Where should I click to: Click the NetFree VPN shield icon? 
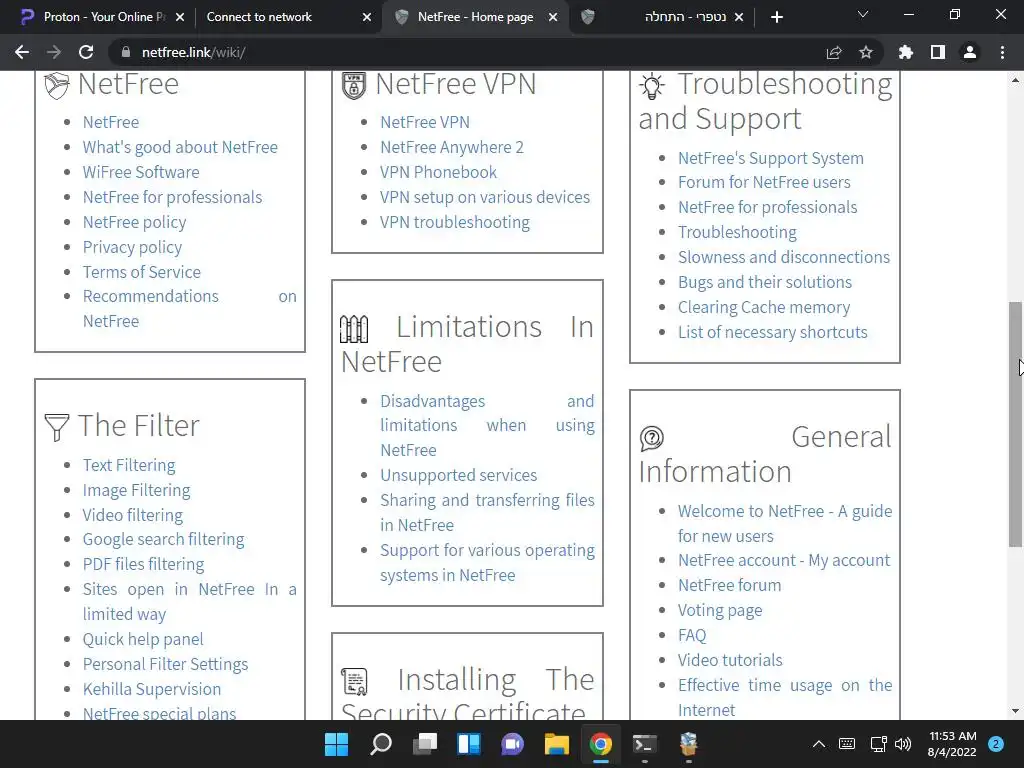(354, 85)
